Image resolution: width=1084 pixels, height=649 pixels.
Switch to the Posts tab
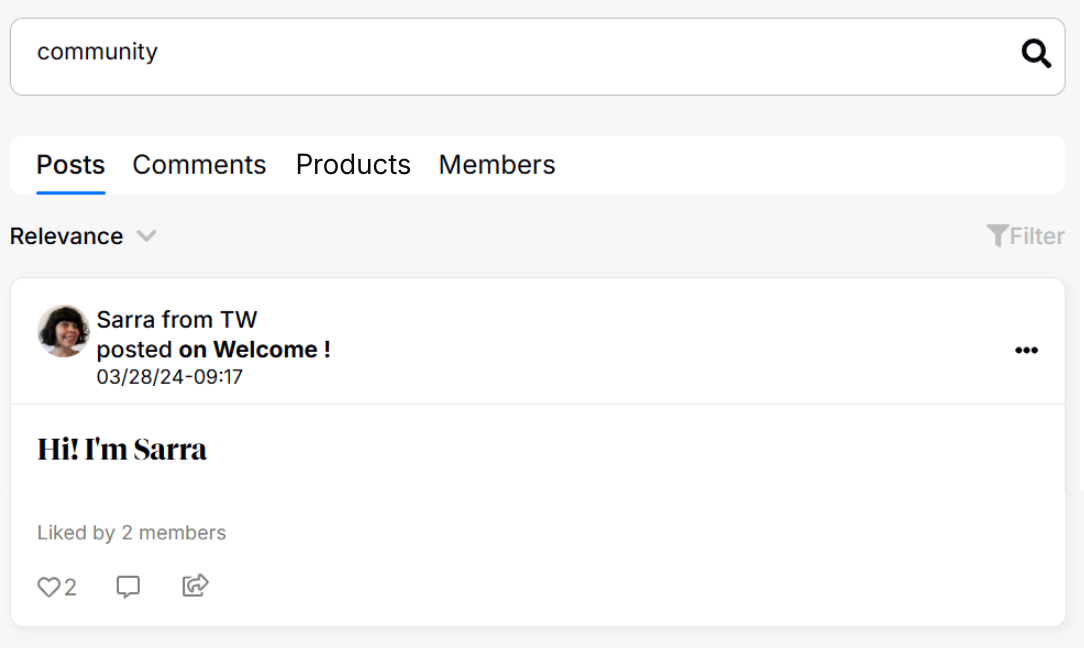(x=71, y=165)
